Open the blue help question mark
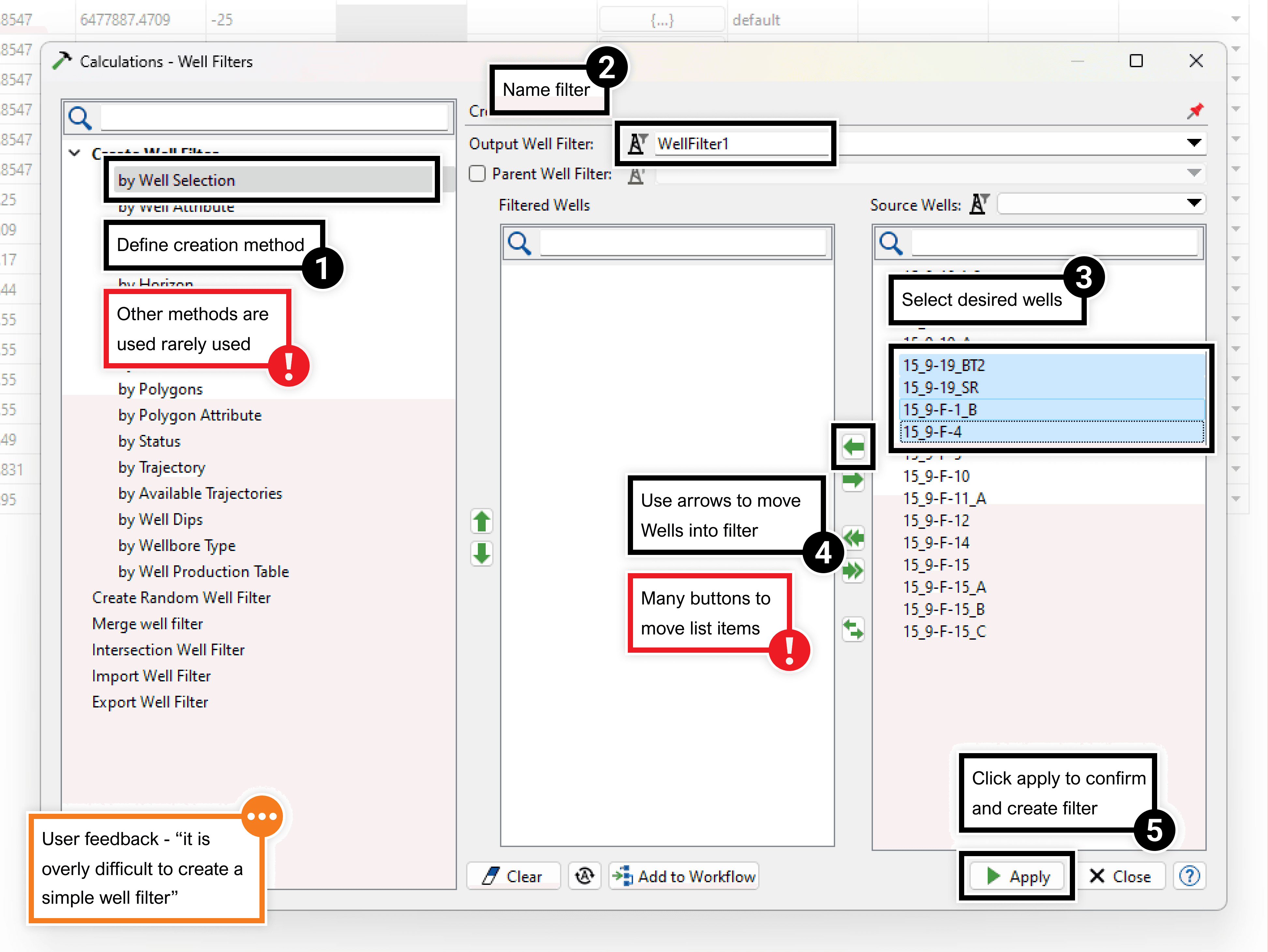The image size is (1268, 952). (1189, 876)
